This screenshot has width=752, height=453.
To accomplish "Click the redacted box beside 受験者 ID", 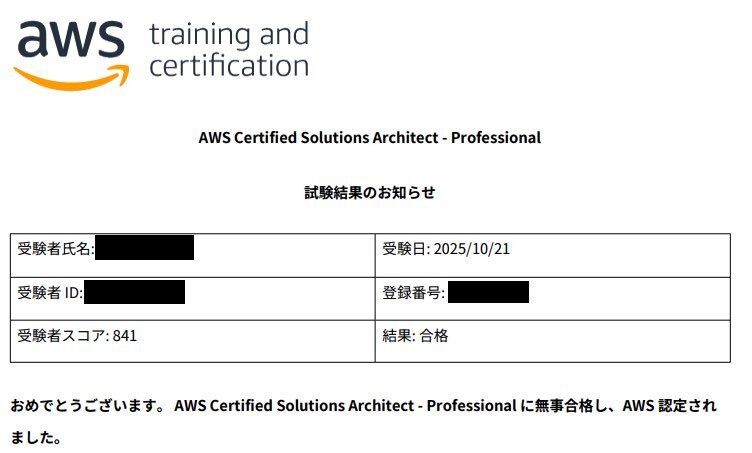I will point(135,292).
